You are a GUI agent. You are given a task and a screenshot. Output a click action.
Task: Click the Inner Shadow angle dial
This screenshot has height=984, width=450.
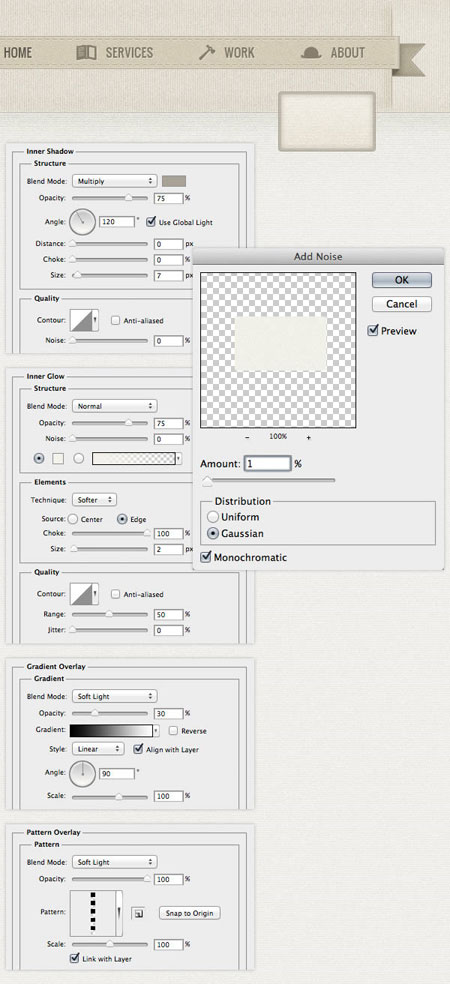click(82, 222)
